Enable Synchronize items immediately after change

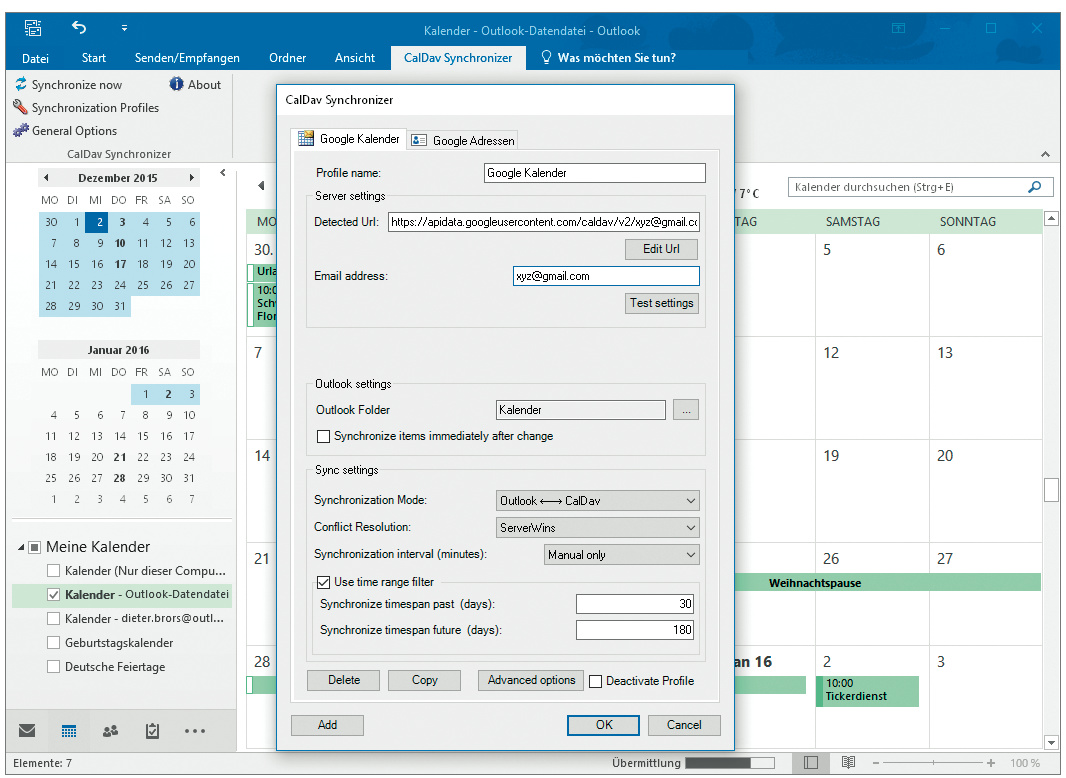click(324, 436)
